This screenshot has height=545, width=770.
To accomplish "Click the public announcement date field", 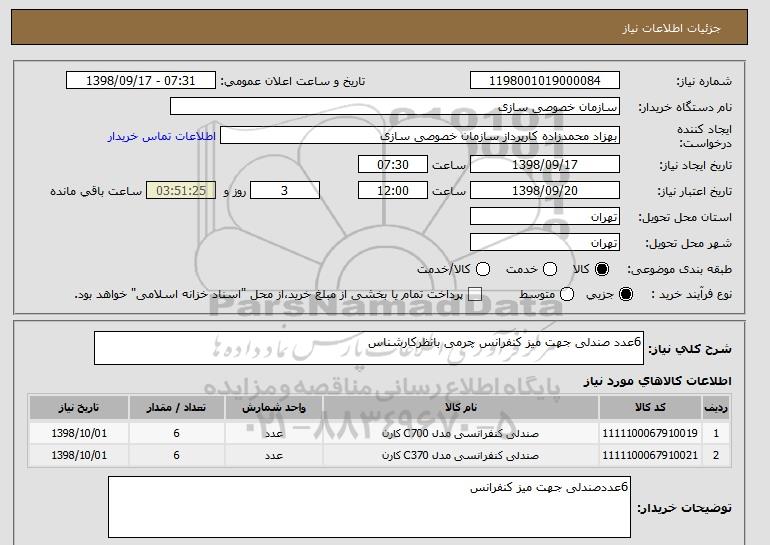I will tap(141, 81).
